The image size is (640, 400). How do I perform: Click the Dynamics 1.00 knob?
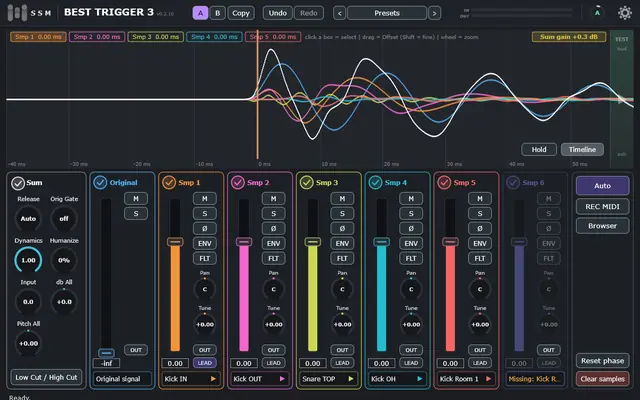[28, 260]
